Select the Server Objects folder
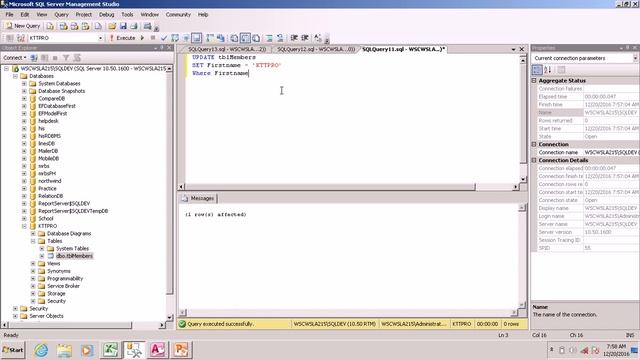 [x=46, y=316]
